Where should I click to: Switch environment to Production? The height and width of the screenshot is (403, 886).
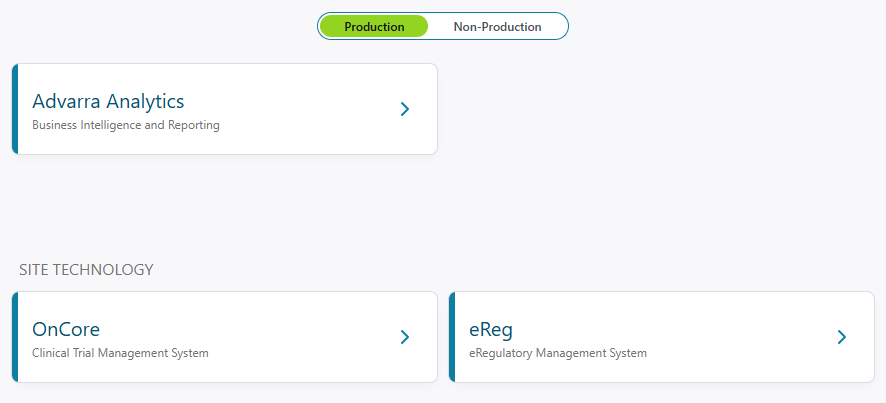pyautogui.click(x=374, y=27)
